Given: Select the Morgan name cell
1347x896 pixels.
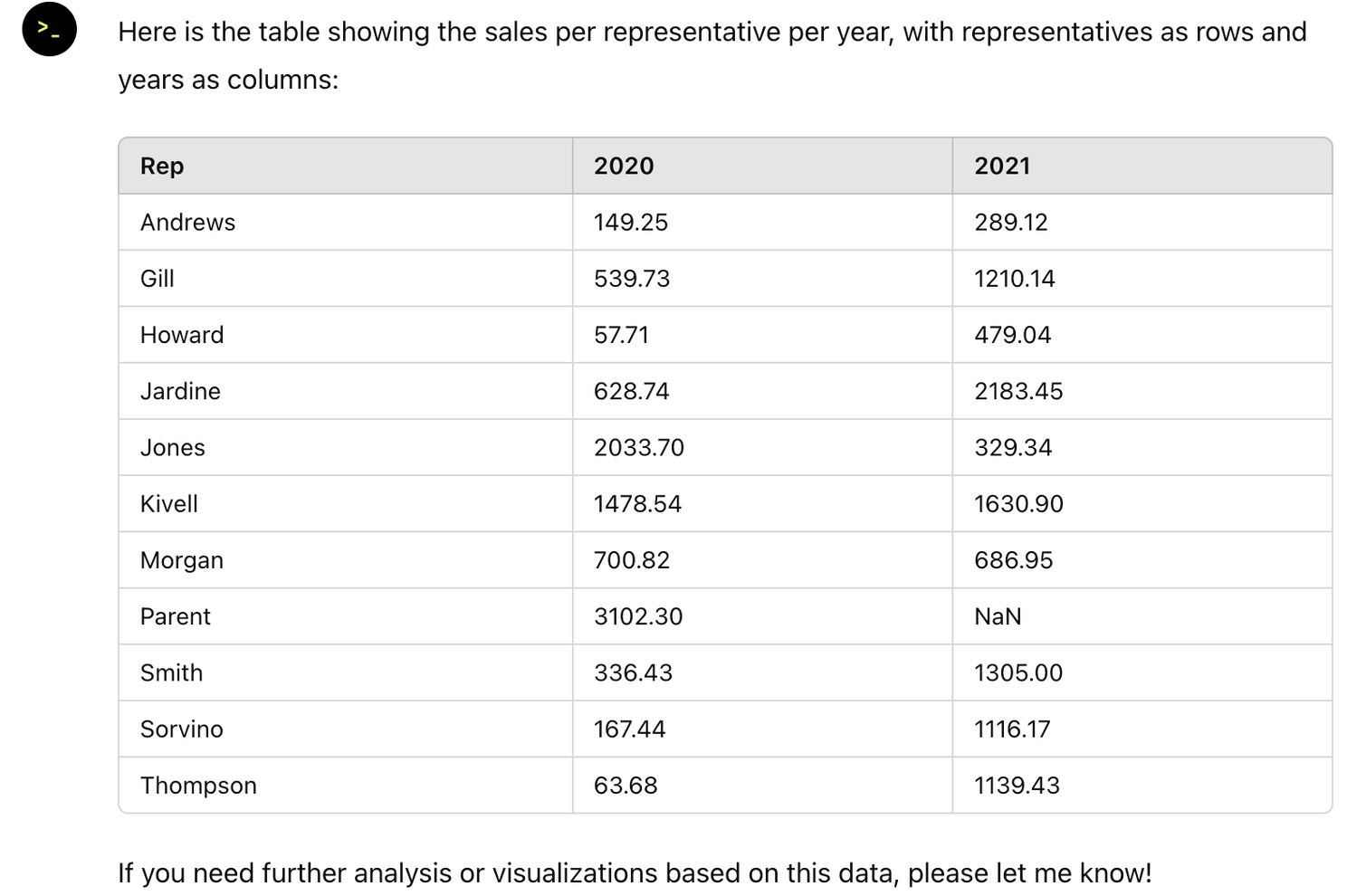Looking at the screenshot, I should tap(181, 560).
